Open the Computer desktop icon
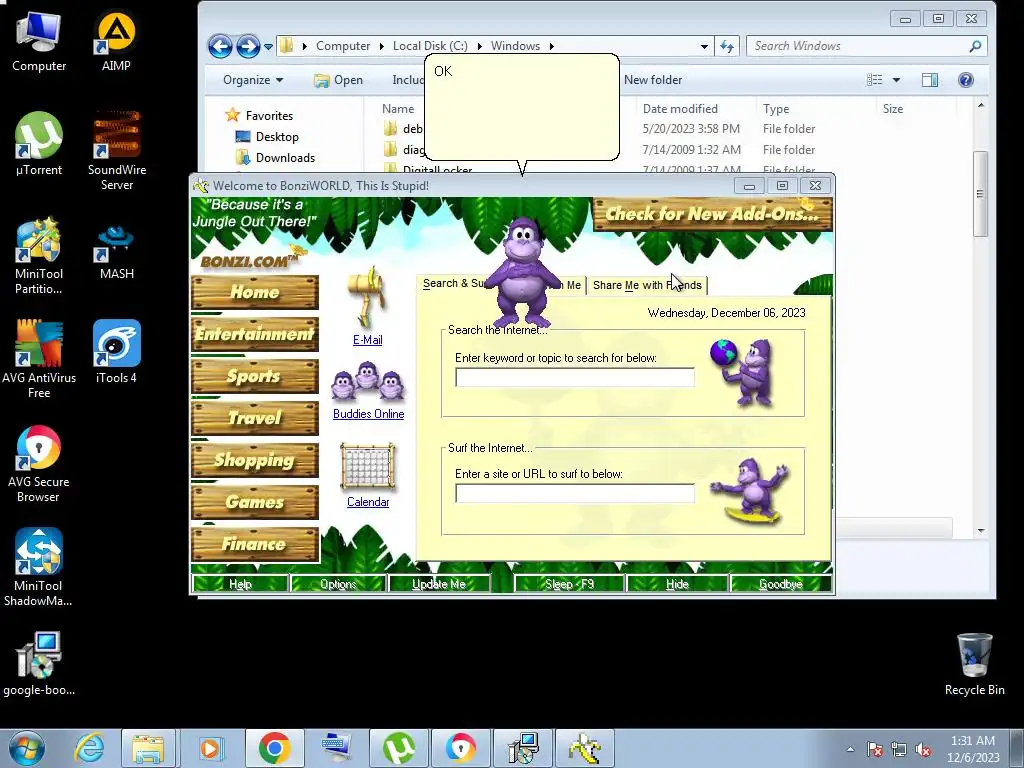Image resolution: width=1024 pixels, height=768 pixels. [39, 40]
